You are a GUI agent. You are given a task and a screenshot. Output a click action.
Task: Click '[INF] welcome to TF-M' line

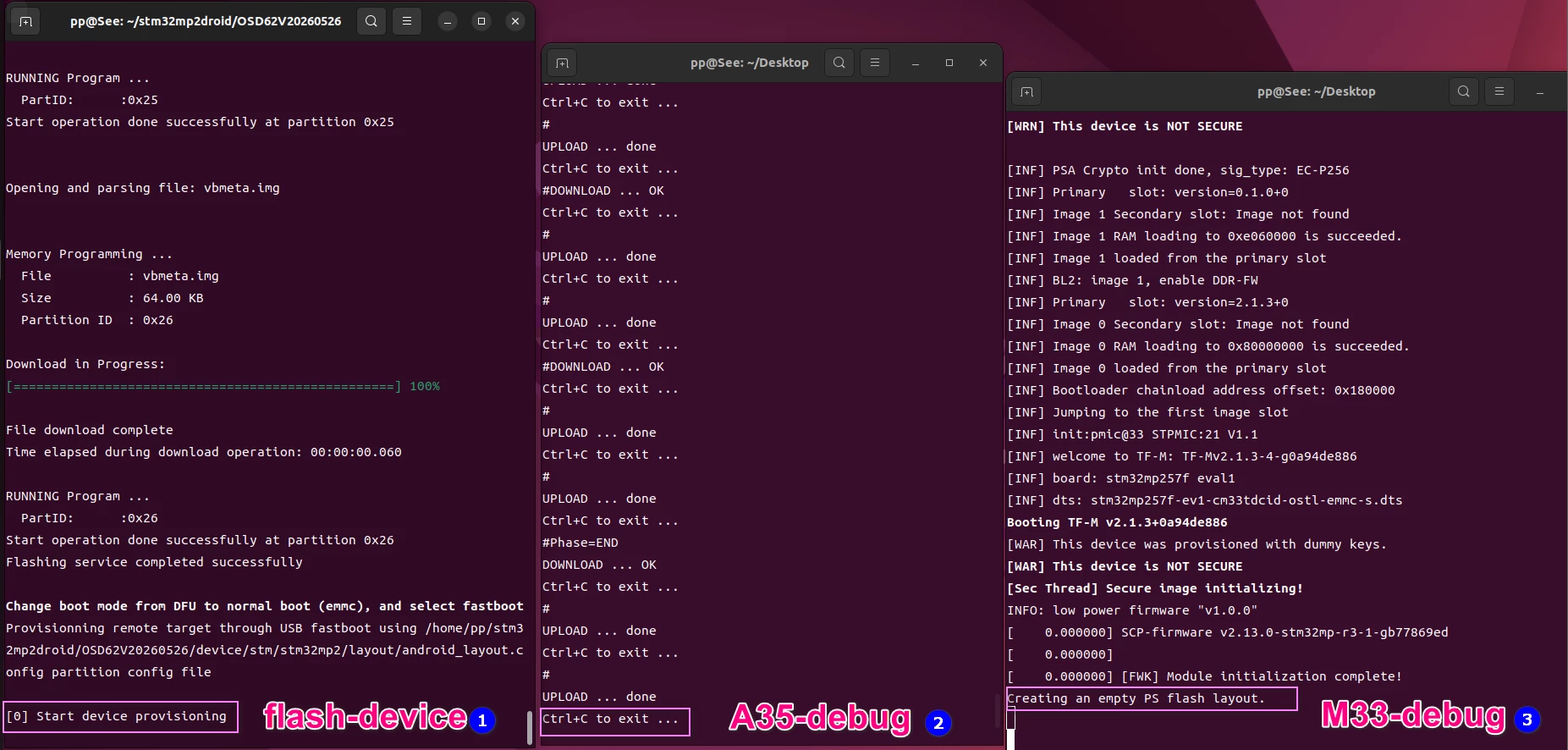[x=1182, y=456]
